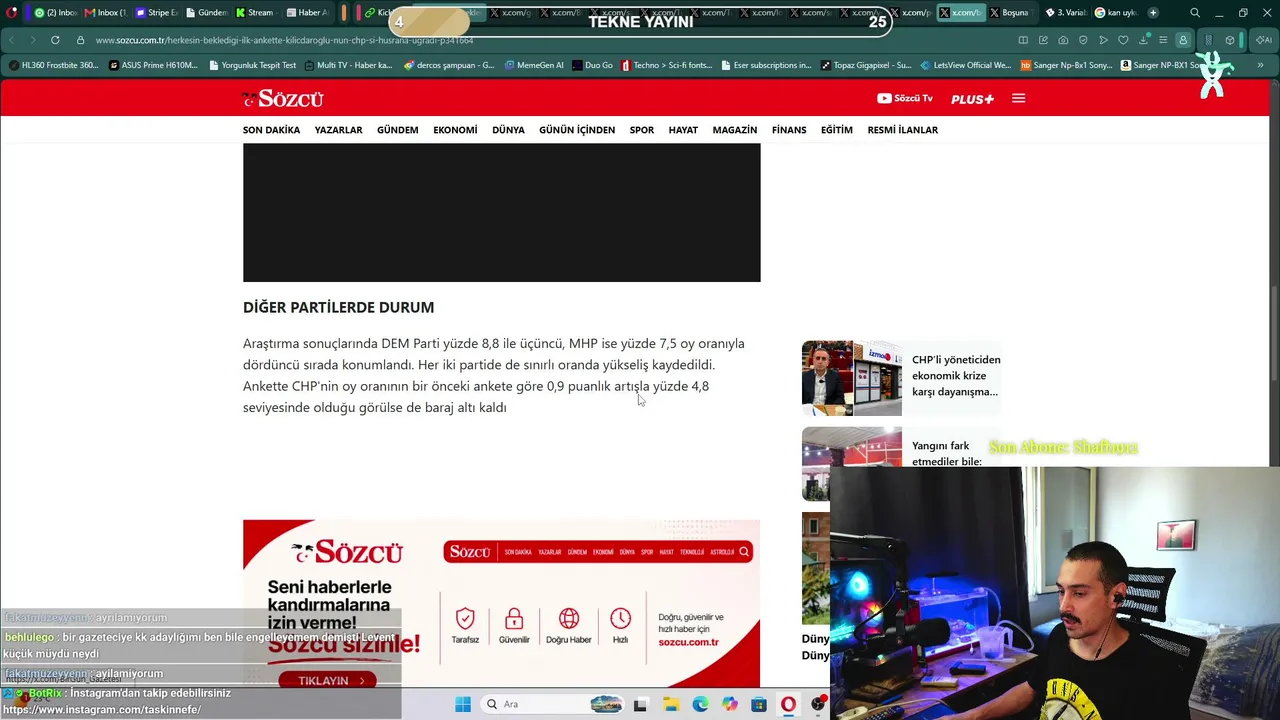
Task: Click FİNANS in the navigation bar
Action: coord(789,130)
